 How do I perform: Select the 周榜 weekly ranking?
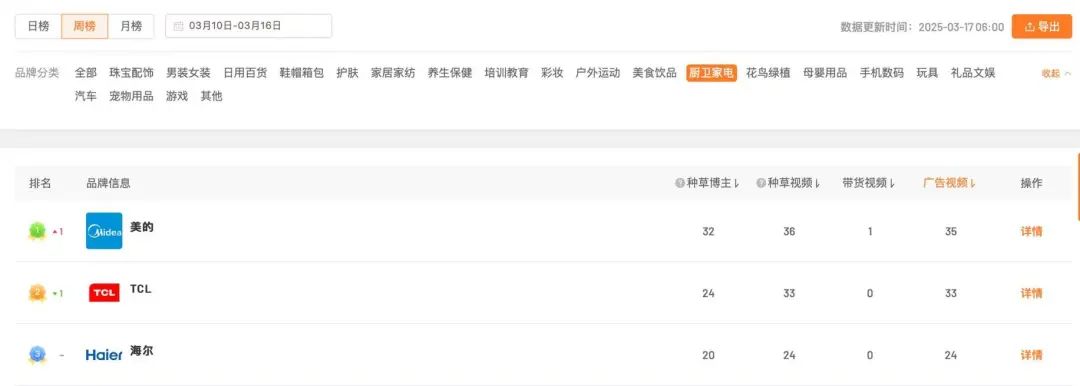pyautogui.click(x=85, y=26)
